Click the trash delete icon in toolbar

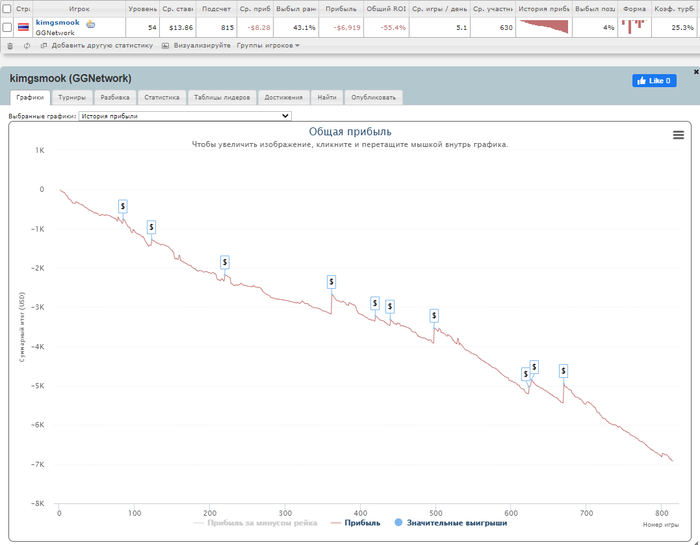(10, 46)
